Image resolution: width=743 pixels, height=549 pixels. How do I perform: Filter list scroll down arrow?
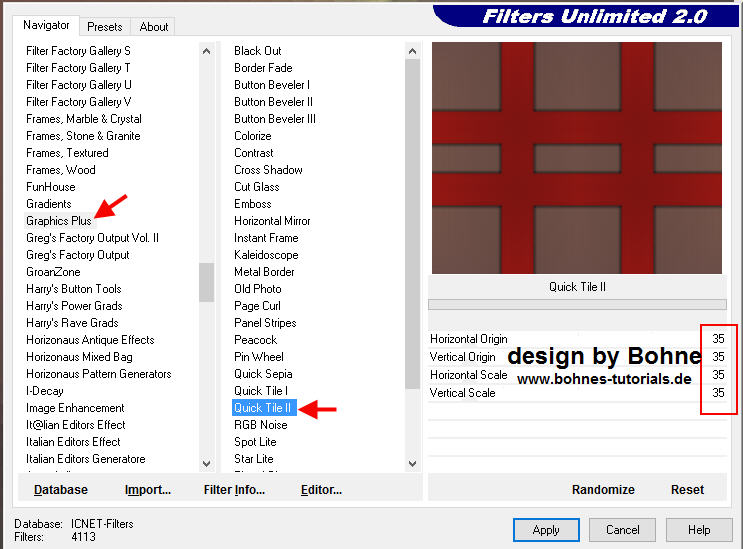tap(412, 463)
